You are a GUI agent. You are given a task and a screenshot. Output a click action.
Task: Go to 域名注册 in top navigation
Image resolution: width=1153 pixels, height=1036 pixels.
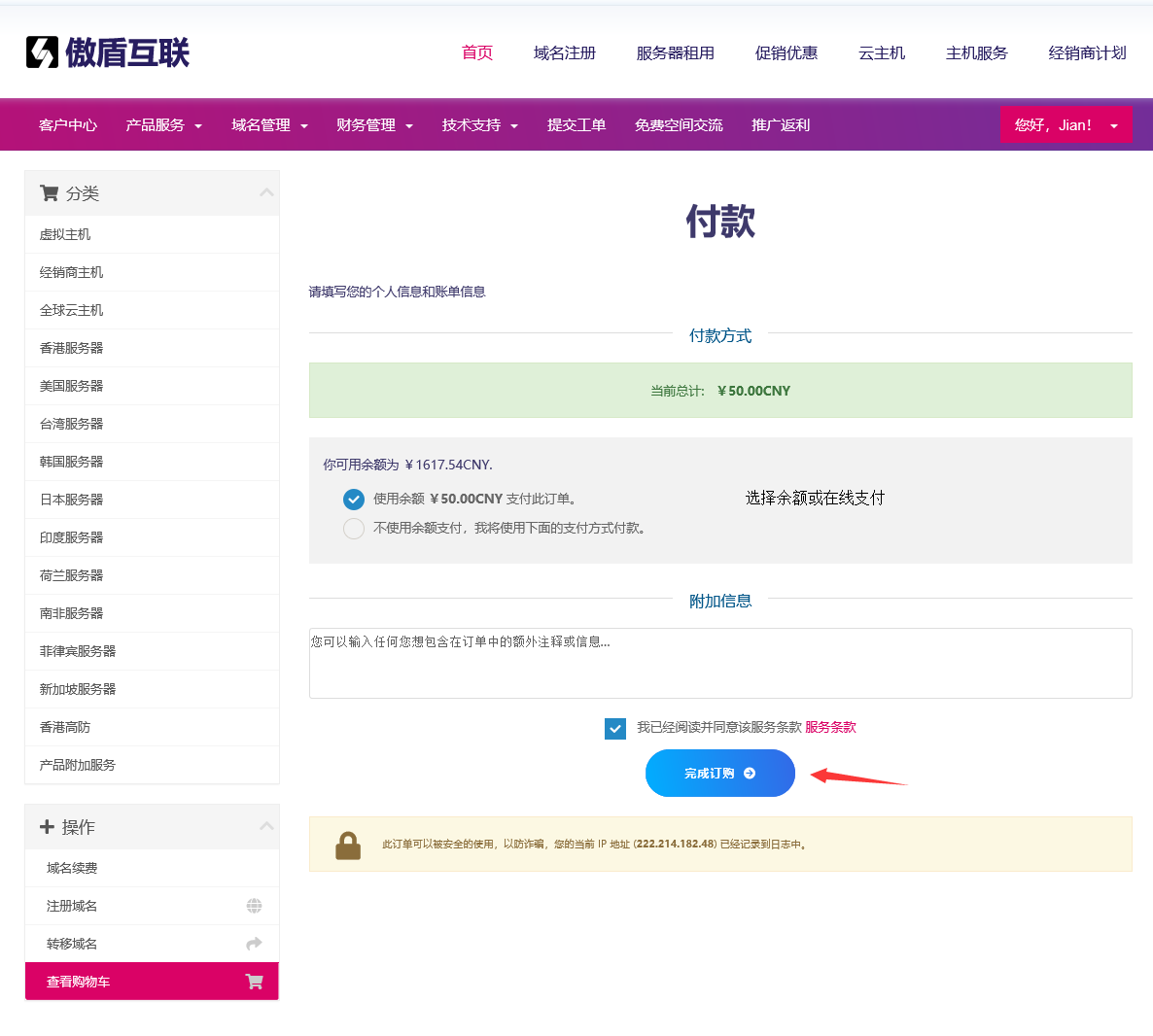pyautogui.click(x=564, y=53)
